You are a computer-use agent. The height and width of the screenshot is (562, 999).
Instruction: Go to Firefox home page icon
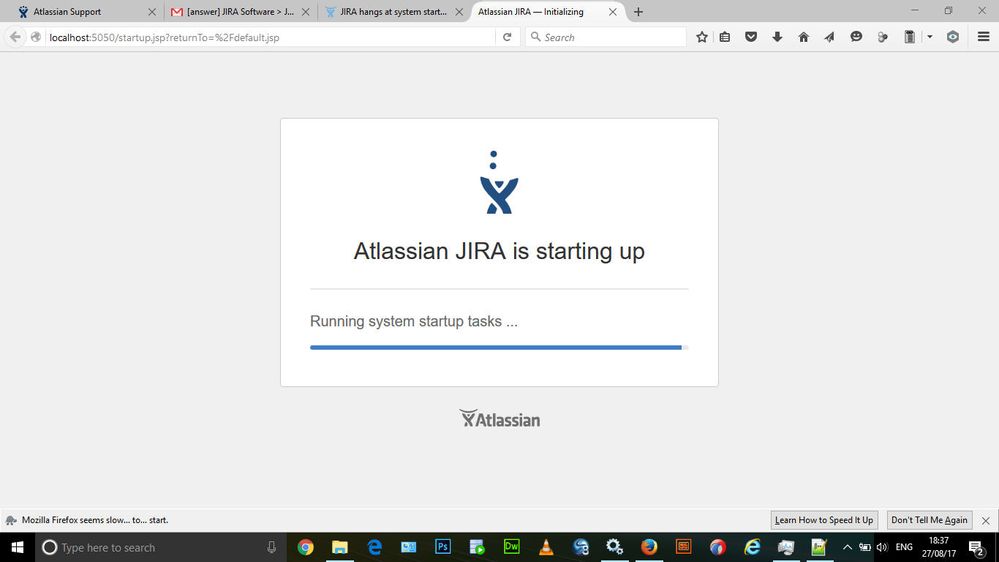click(803, 37)
